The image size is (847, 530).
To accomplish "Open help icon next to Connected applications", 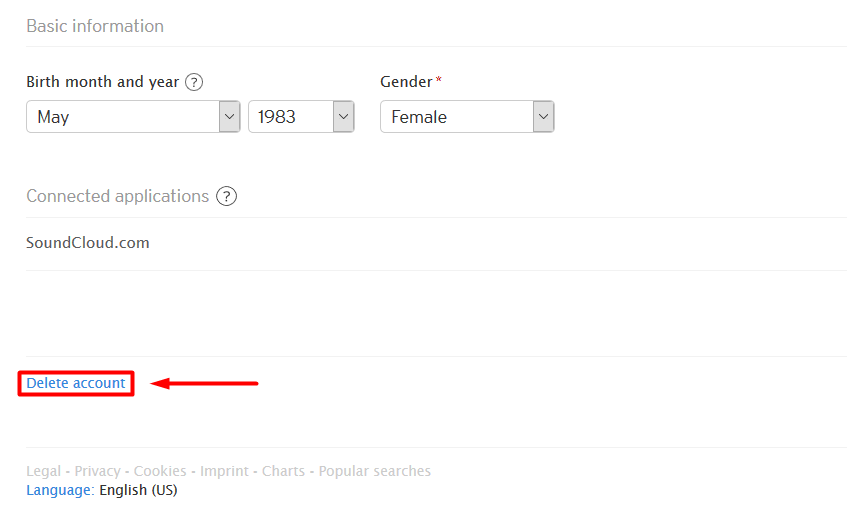I will pos(226,196).
